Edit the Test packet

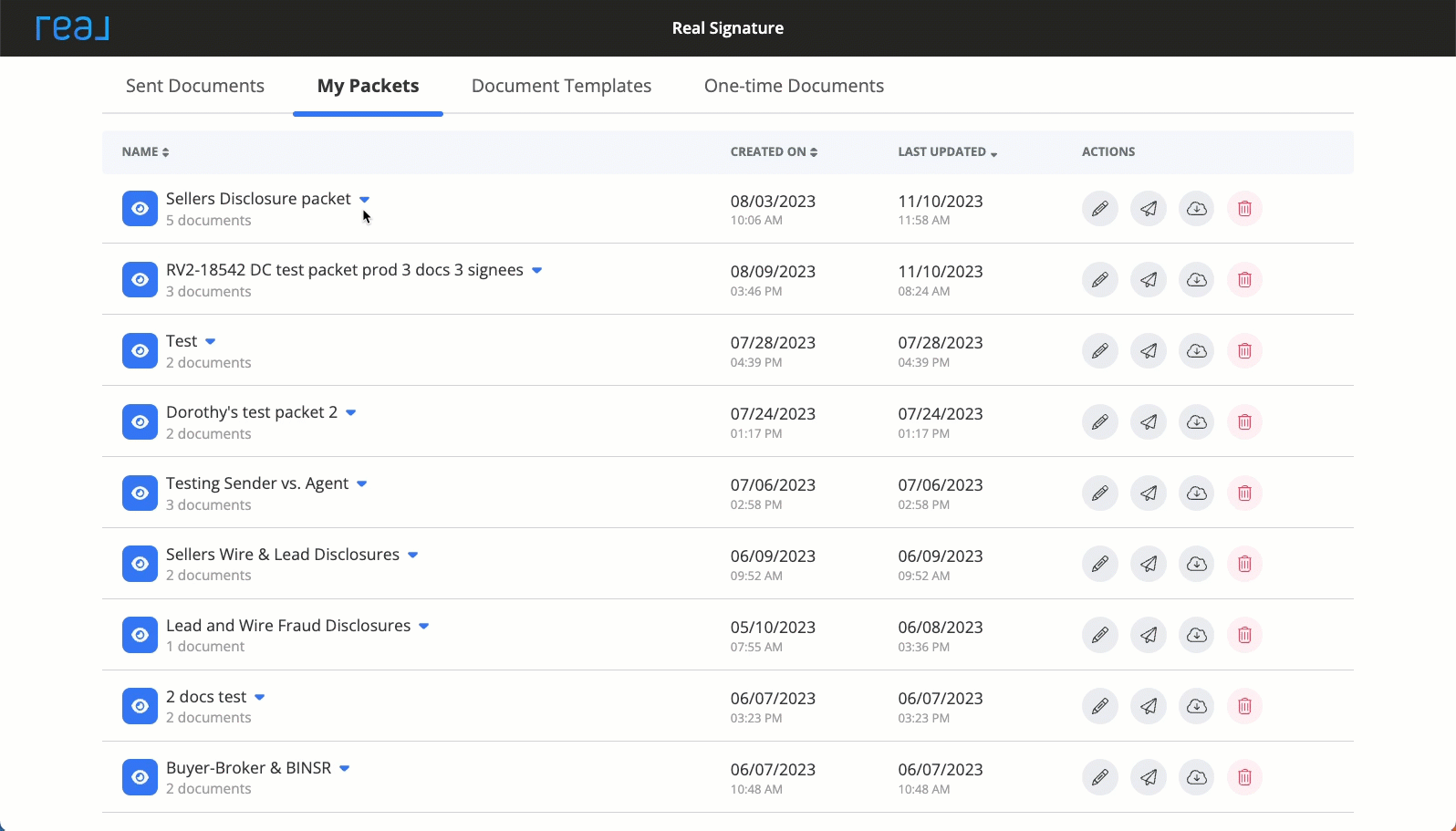(x=1100, y=351)
